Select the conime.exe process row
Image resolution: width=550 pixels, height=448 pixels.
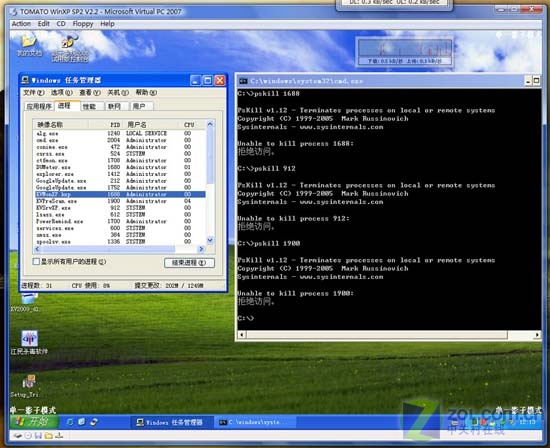(120, 147)
